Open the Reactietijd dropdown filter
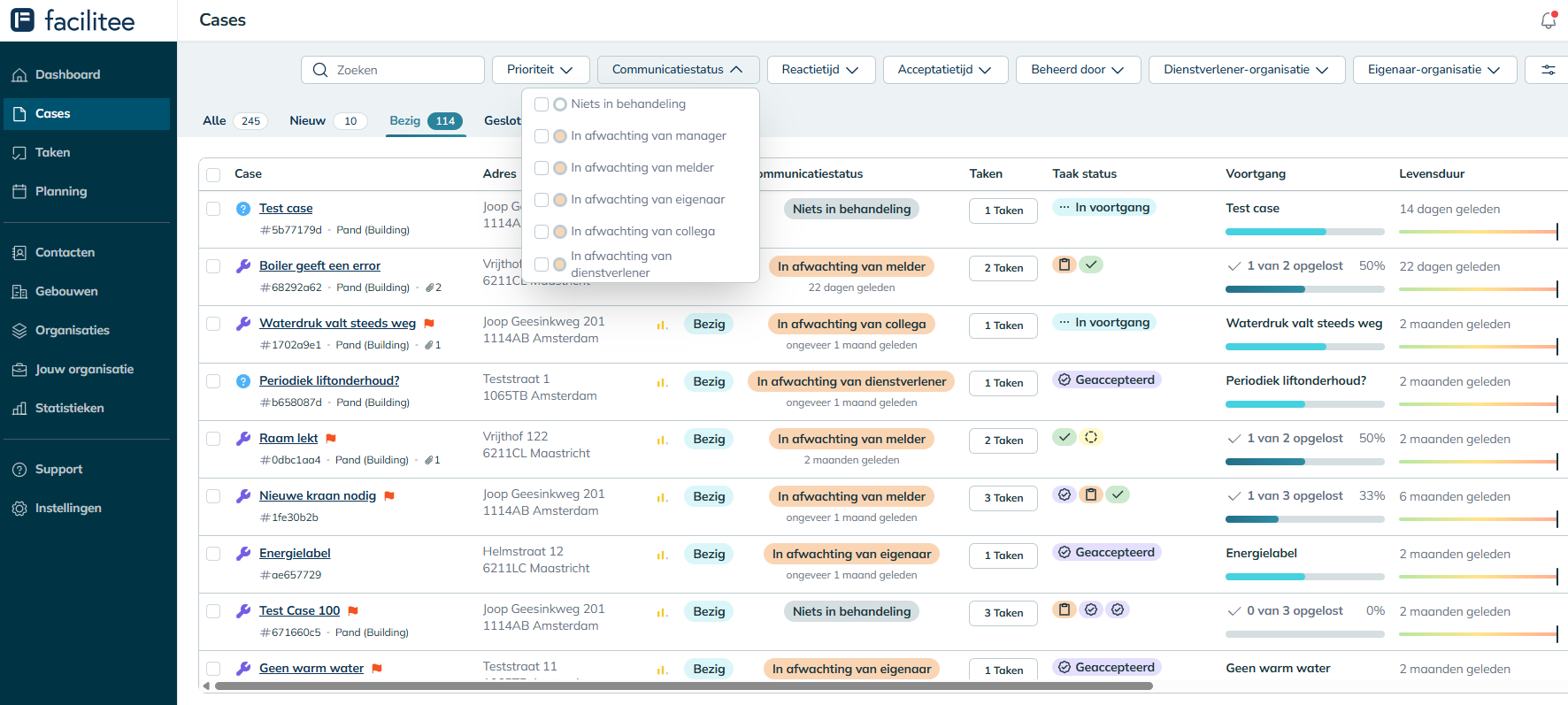 [820, 70]
